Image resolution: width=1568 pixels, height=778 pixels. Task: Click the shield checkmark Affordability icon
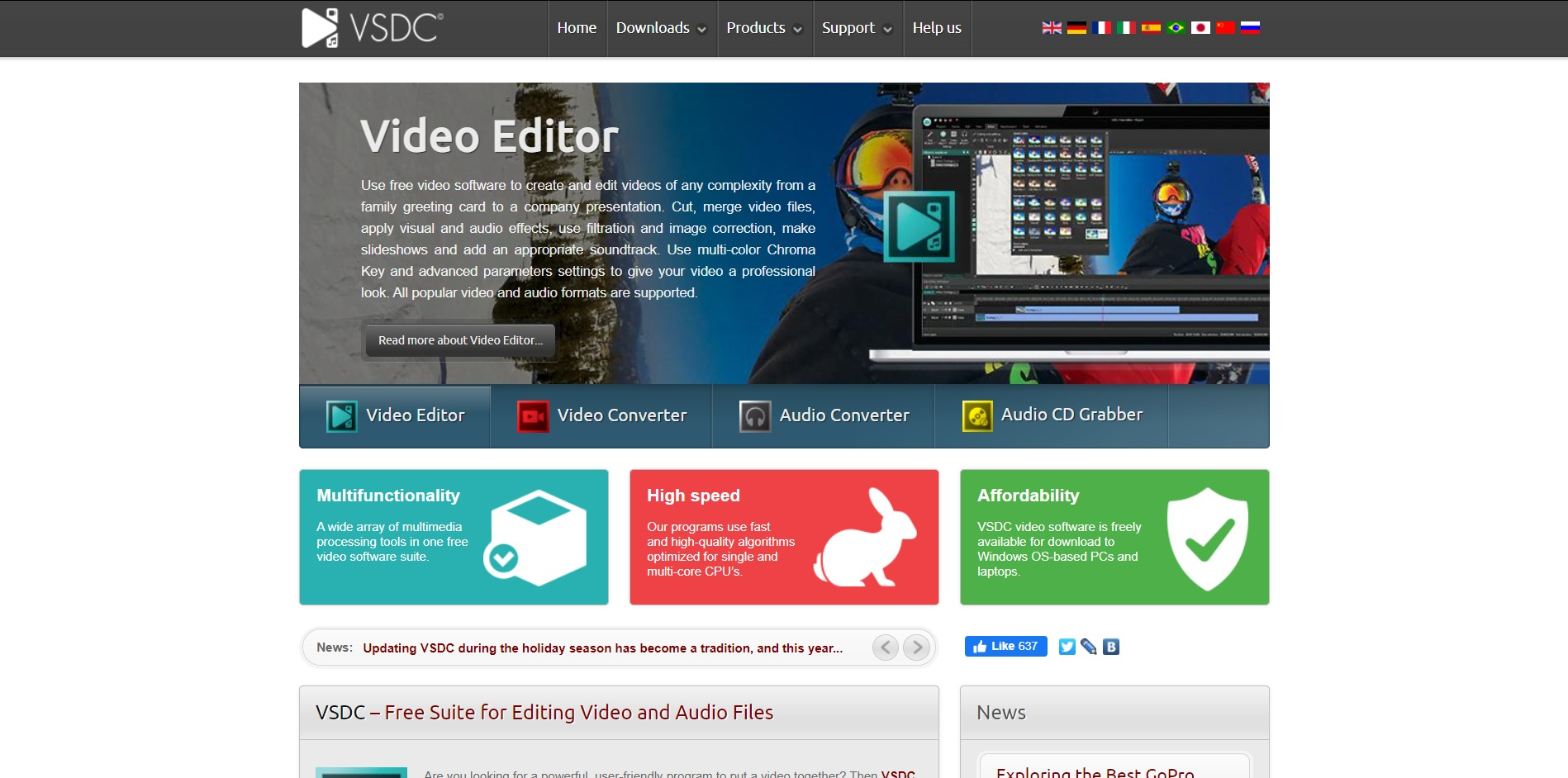1207,538
